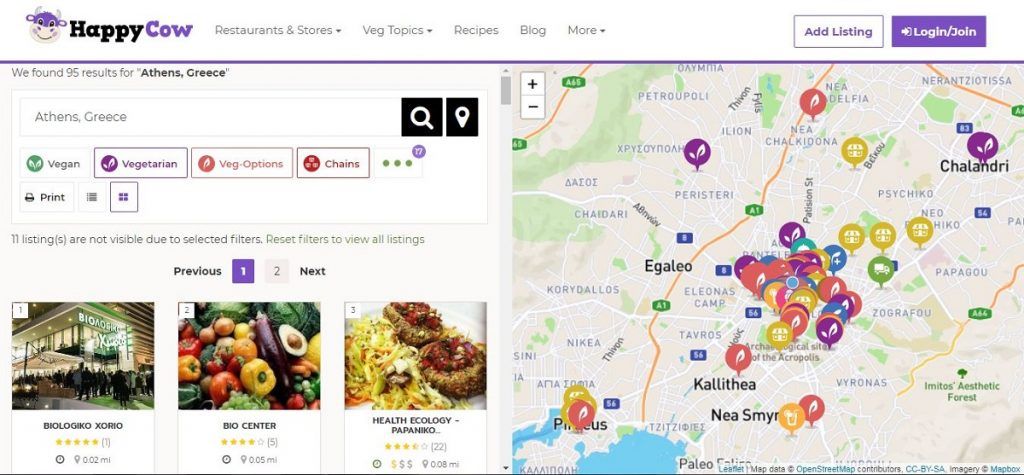Show more filters via three dots
Image resolution: width=1024 pixels, height=475 pixels.
[398, 163]
